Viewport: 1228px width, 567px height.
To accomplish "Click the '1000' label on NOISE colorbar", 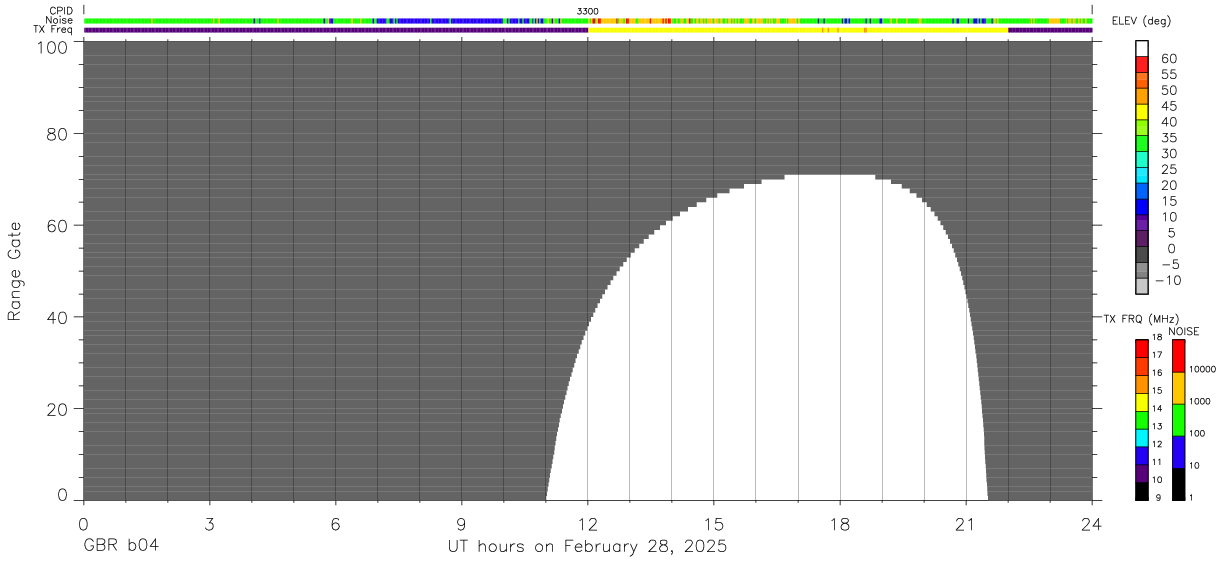I will pos(1201,401).
